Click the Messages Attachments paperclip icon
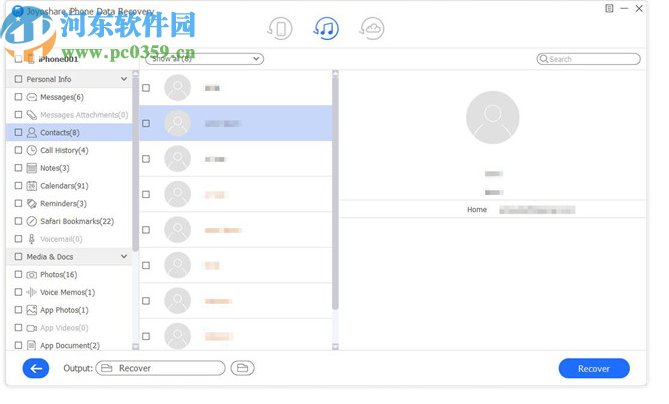Viewport: 669px width, 404px height. [x=32, y=115]
